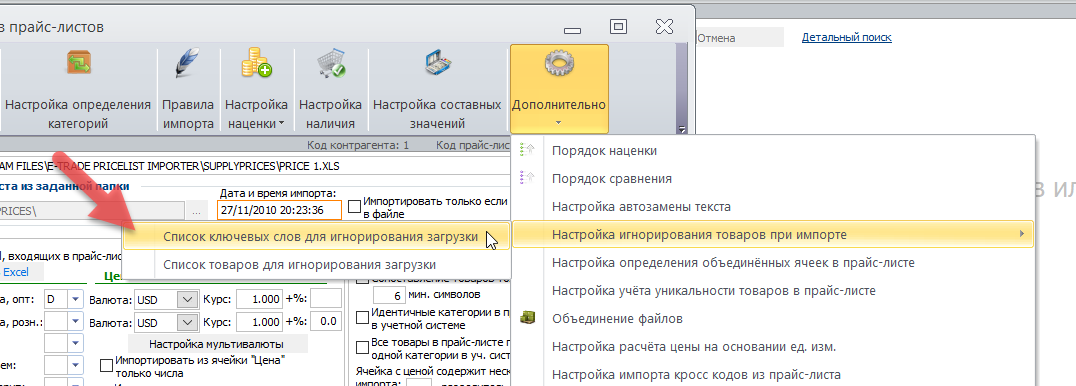
Task: Select Объединение файлов menu entry
Action: tap(773, 319)
